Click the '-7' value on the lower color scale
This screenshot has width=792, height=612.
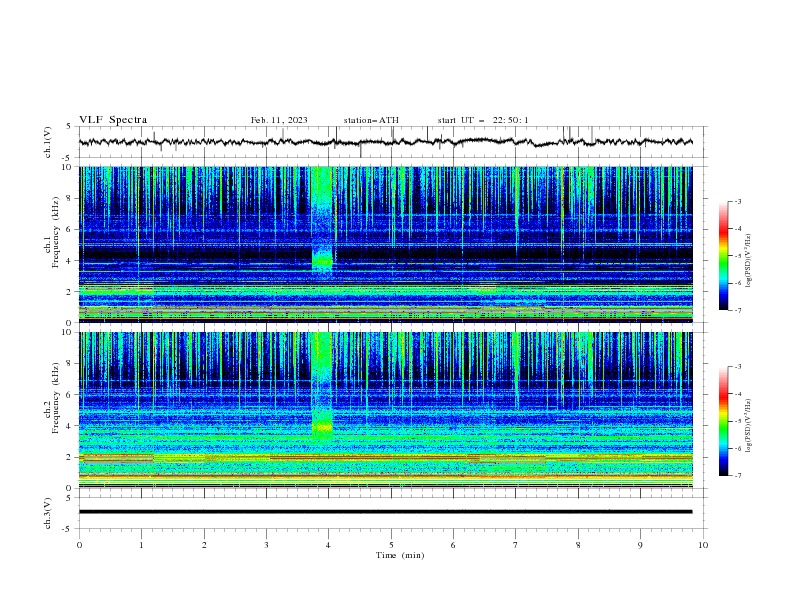coord(737,476)
